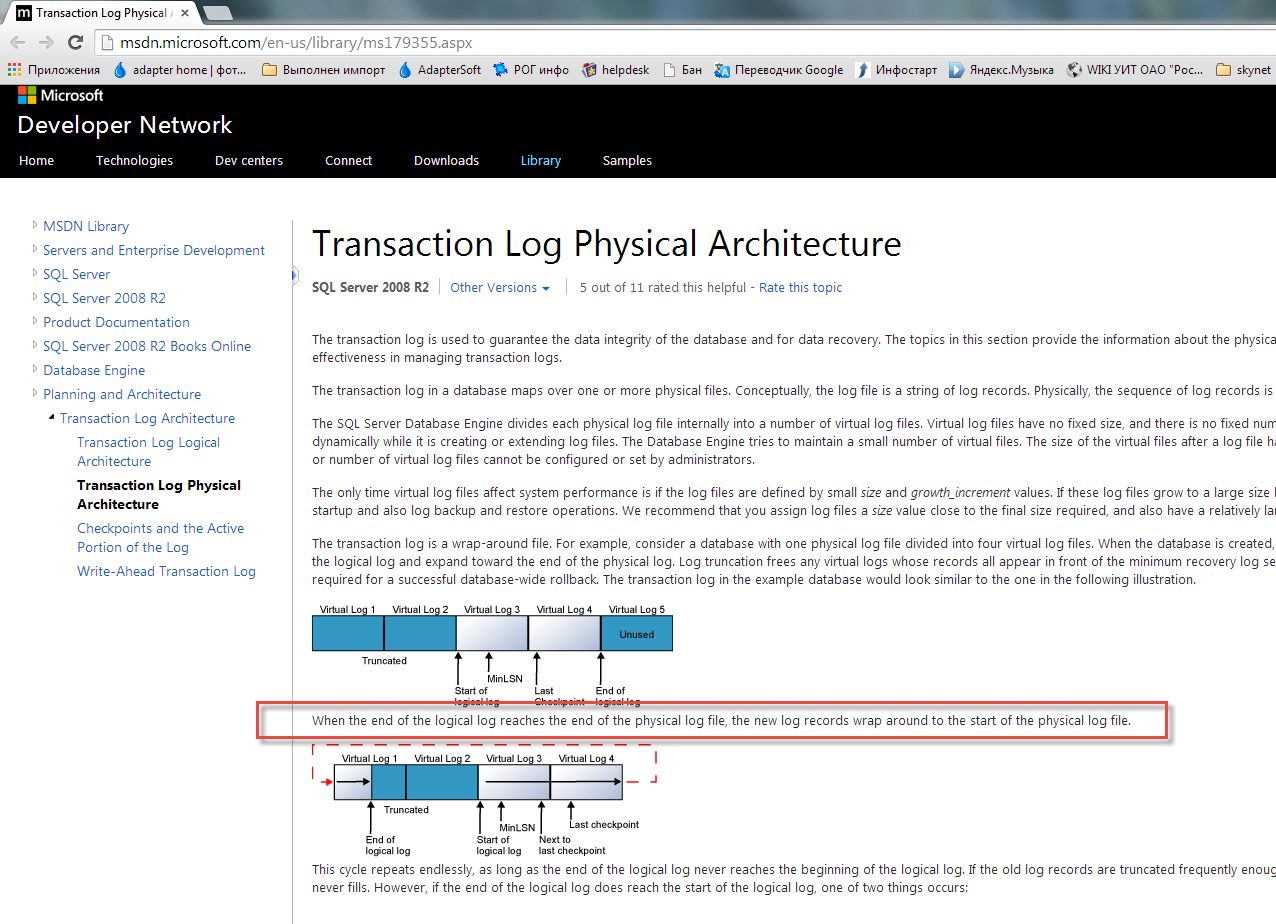Click the Developer Network title

125,125
